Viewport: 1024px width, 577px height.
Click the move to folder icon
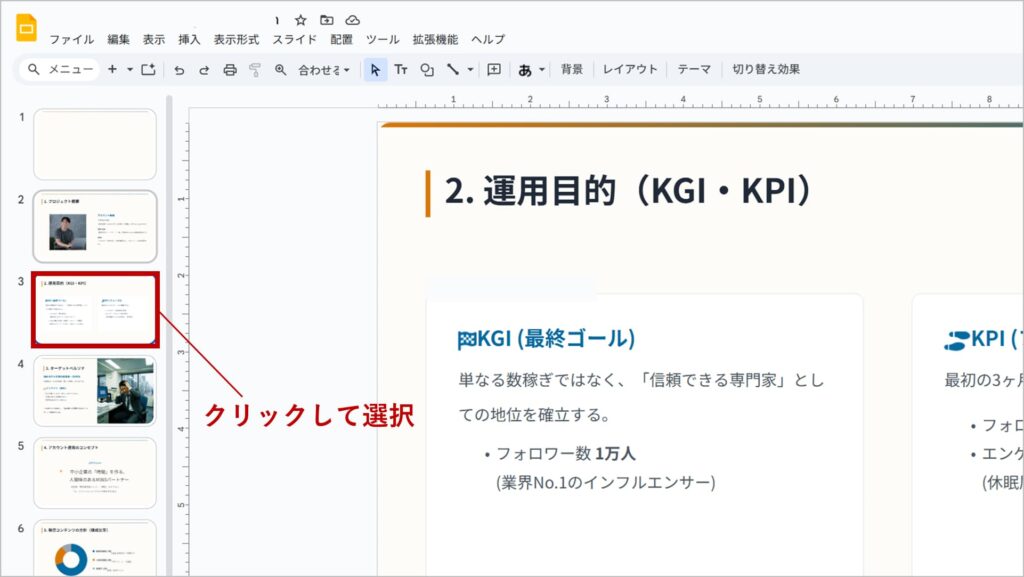coord(327,20)
